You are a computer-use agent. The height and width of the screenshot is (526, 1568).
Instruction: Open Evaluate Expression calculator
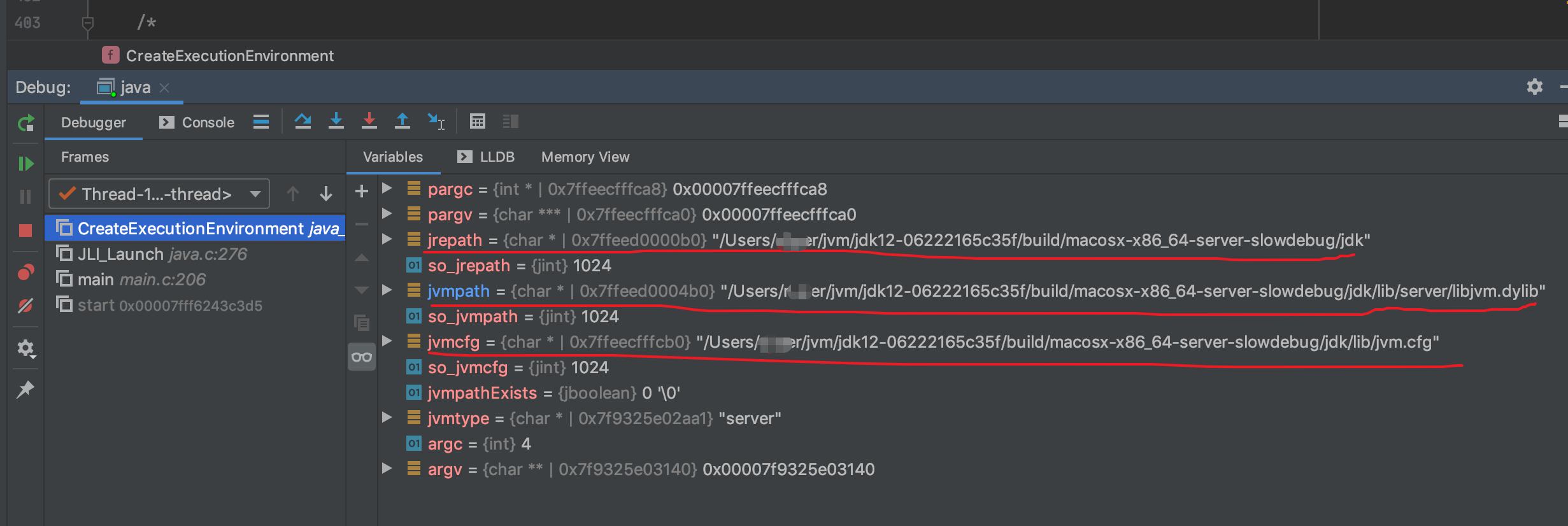click(477, 121)
